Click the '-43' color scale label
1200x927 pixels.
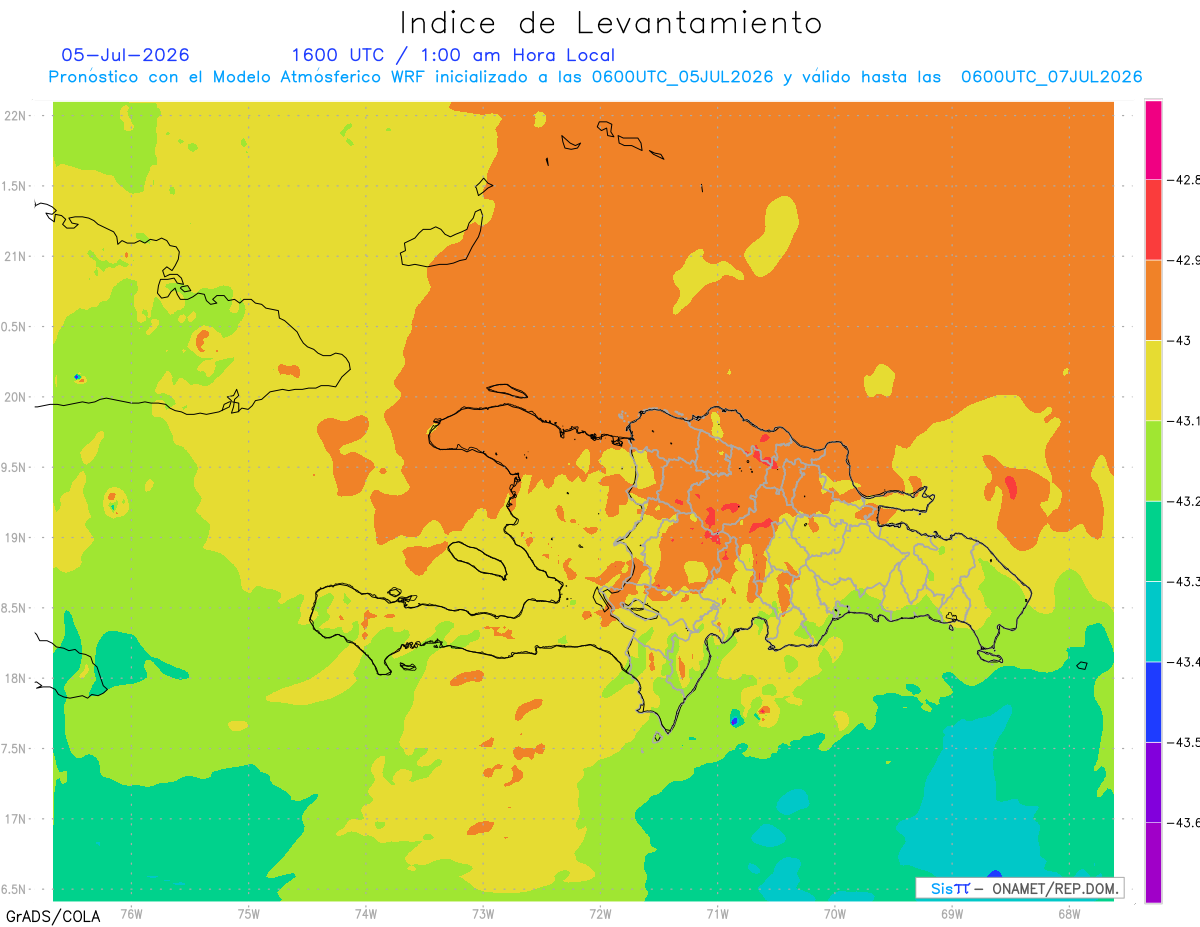pos(1181,341)
